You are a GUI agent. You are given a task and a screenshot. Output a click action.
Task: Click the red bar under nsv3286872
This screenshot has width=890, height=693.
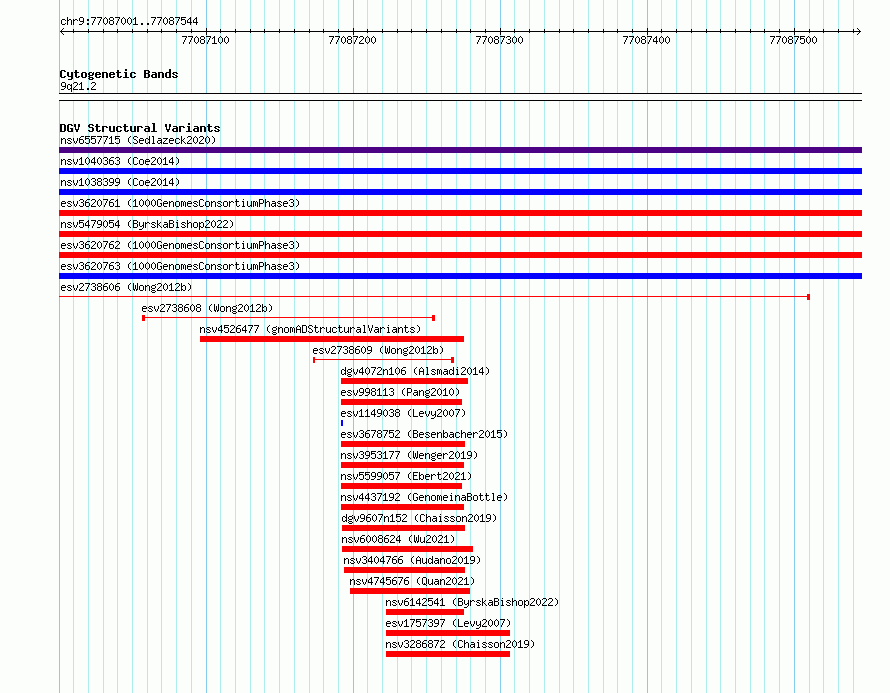(x=448, y=654)
